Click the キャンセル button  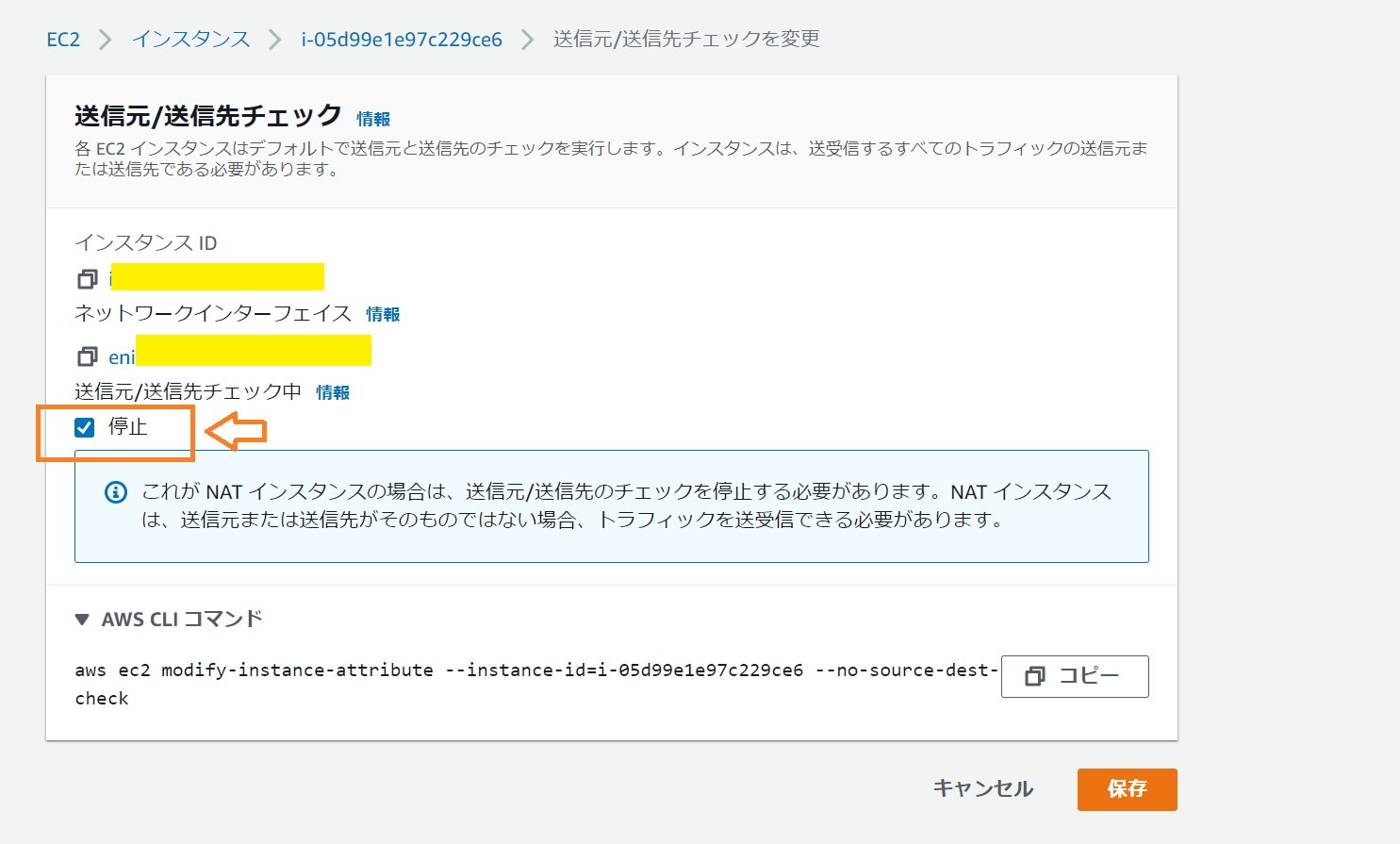981,789
